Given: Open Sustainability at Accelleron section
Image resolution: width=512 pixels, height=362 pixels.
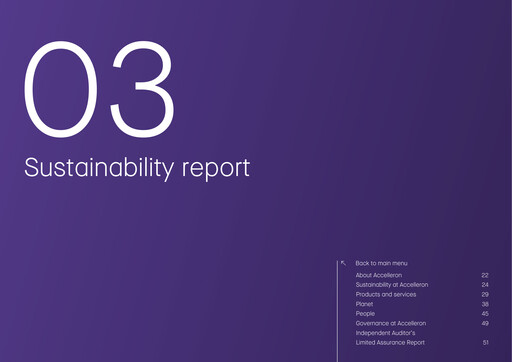Looking at the screenshot, I should 392,285.
